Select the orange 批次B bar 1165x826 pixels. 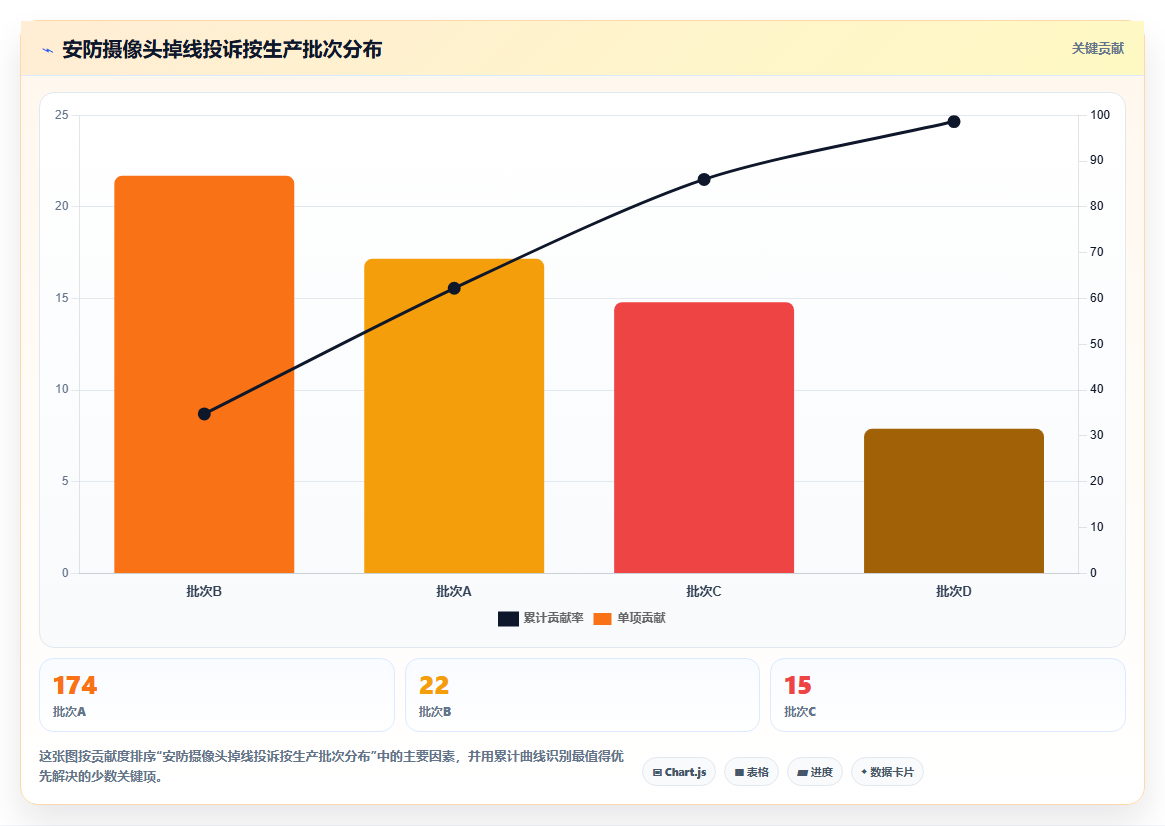coord(204,374)
